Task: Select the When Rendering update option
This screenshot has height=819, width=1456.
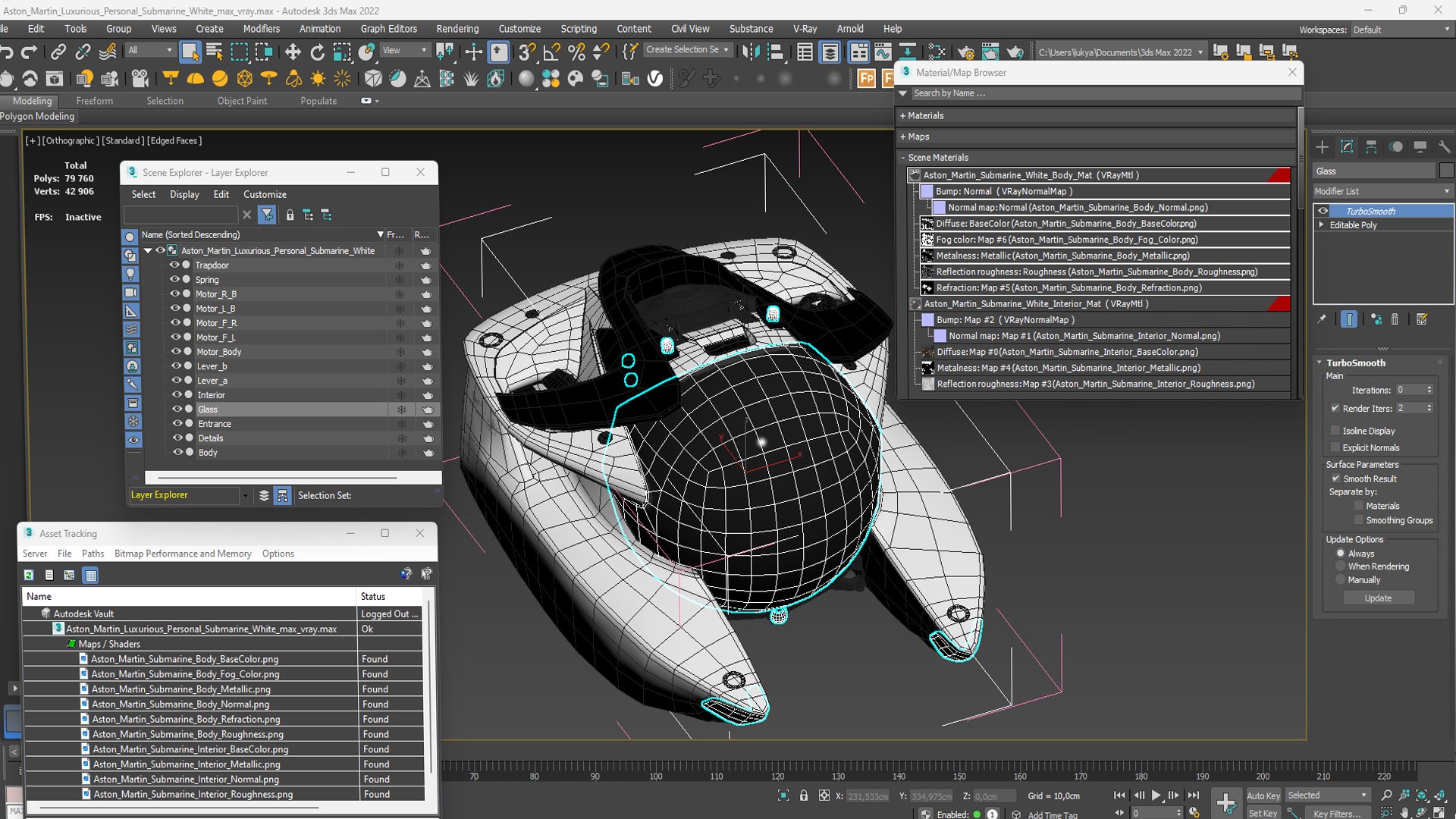Action: (1341, 566)
